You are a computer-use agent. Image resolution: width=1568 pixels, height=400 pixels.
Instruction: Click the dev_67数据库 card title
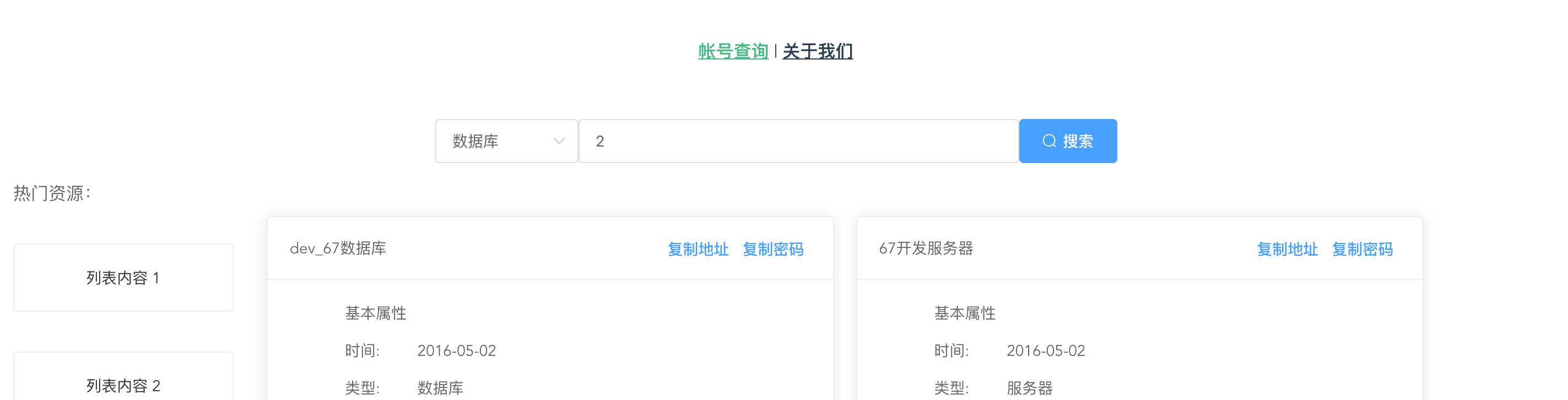tap(338, 248)
